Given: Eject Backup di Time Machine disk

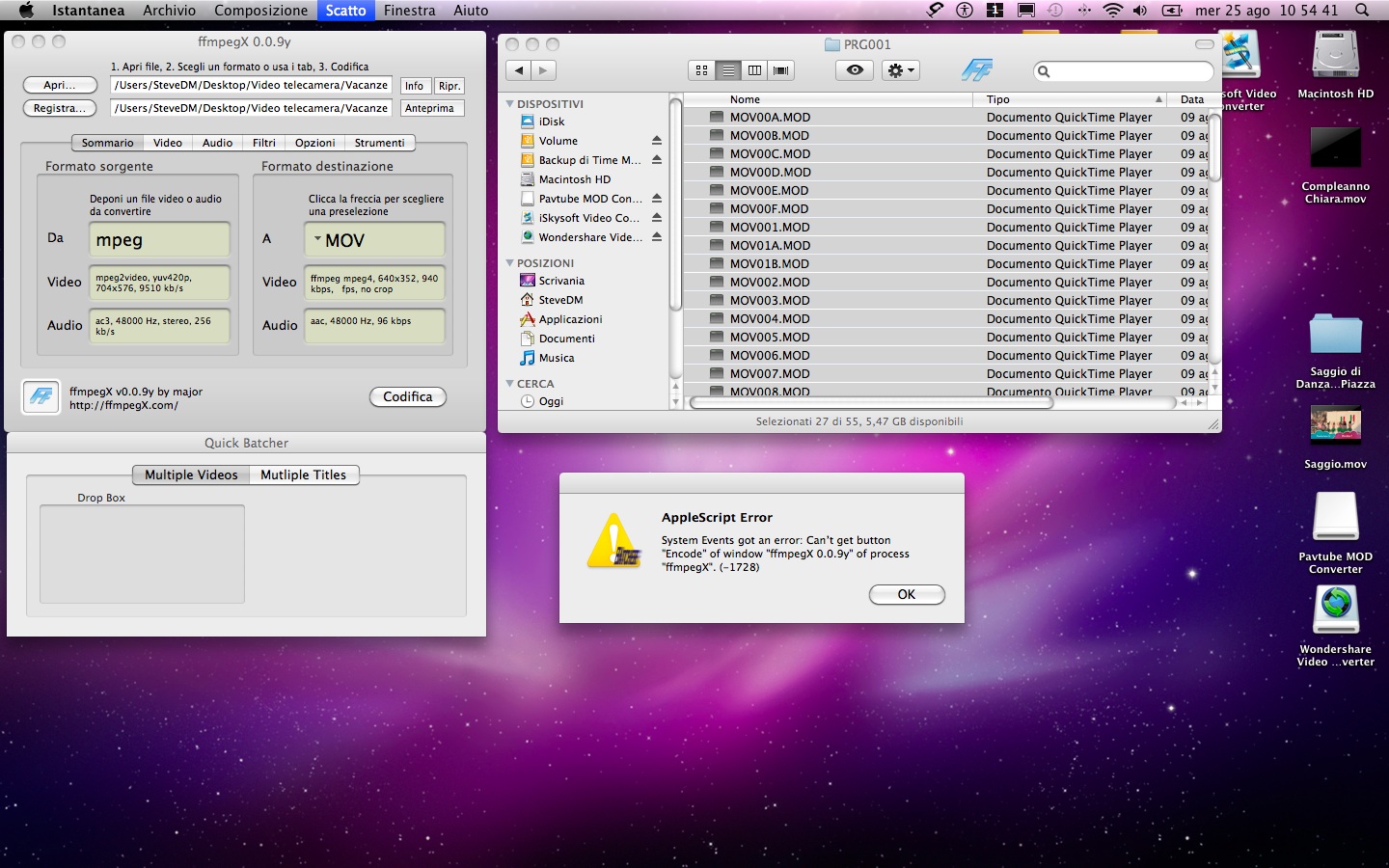Looking at the screenshot, I should (657, 160).
